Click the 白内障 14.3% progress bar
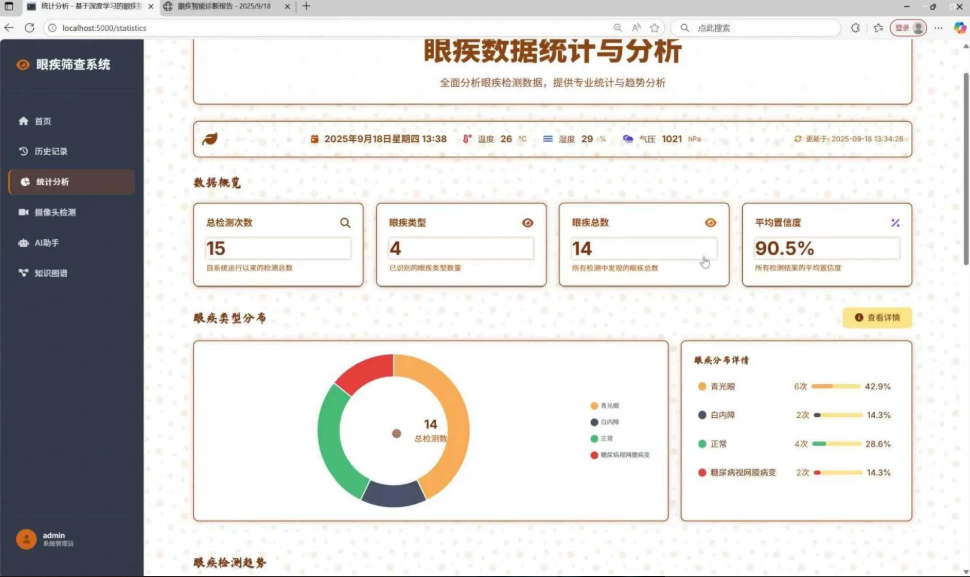Screen dimensions: 970x577 838,415
